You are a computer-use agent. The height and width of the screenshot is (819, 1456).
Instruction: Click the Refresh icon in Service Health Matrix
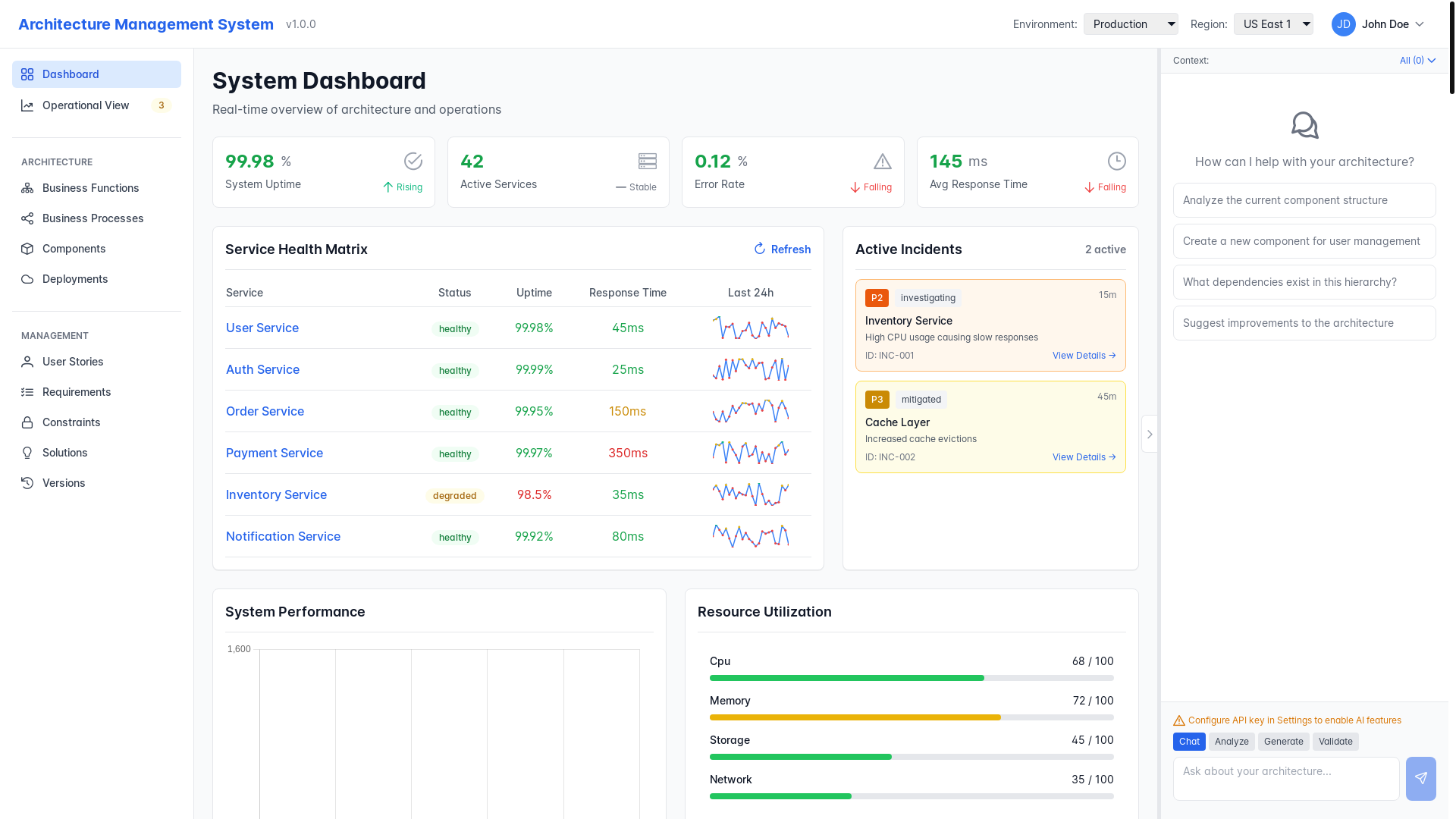pos(759,249)
